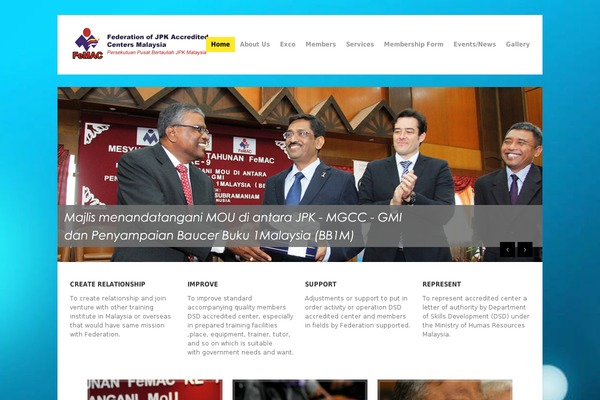Visit the Events/News section

tap(474, 44)
